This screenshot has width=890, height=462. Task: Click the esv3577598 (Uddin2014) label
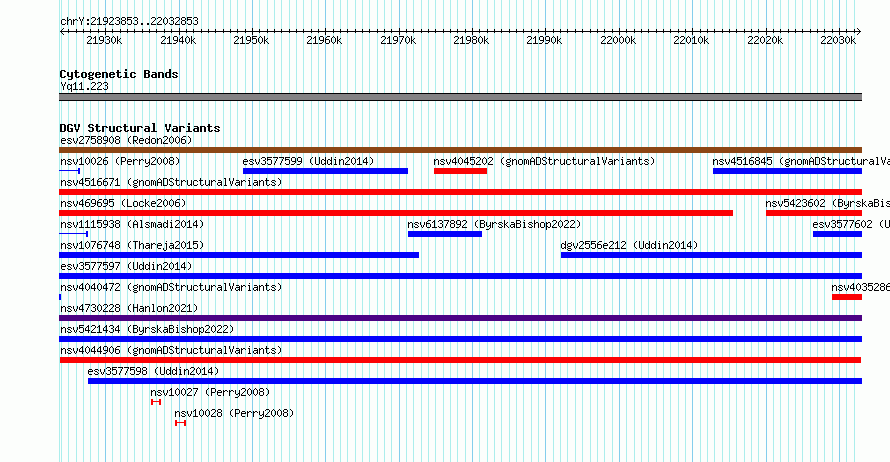(x=153, y=371)
